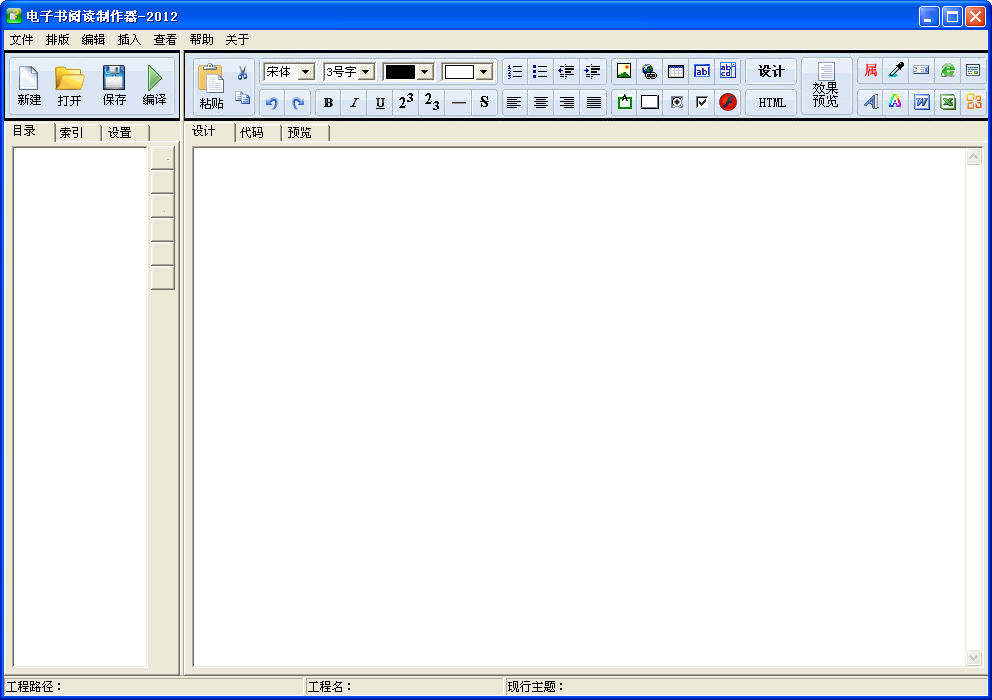Image resolution: width=992 pixels, height=700 pixels.
Task: Click the Internet Explorer icon
Action: pyautogui.click(x=947, y=70)
